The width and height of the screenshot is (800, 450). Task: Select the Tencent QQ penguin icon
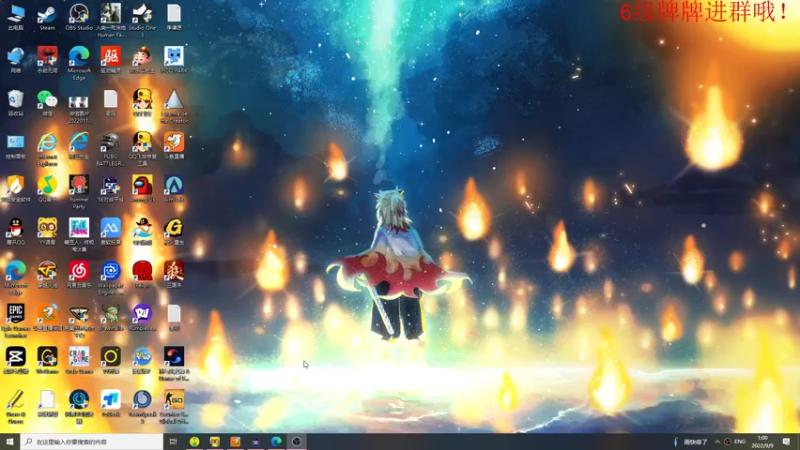[x=15, y=232]
